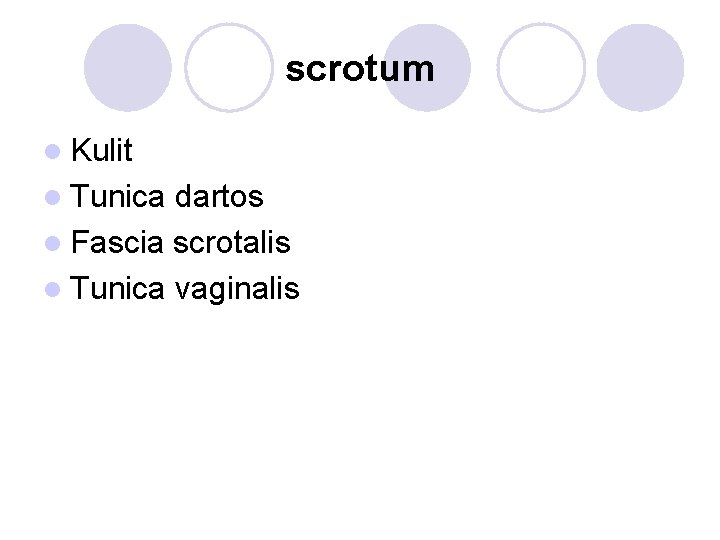Click the hollow circle right of the title
The height and width of the screenshot is (540, 720).
click(x=541, y=68)
